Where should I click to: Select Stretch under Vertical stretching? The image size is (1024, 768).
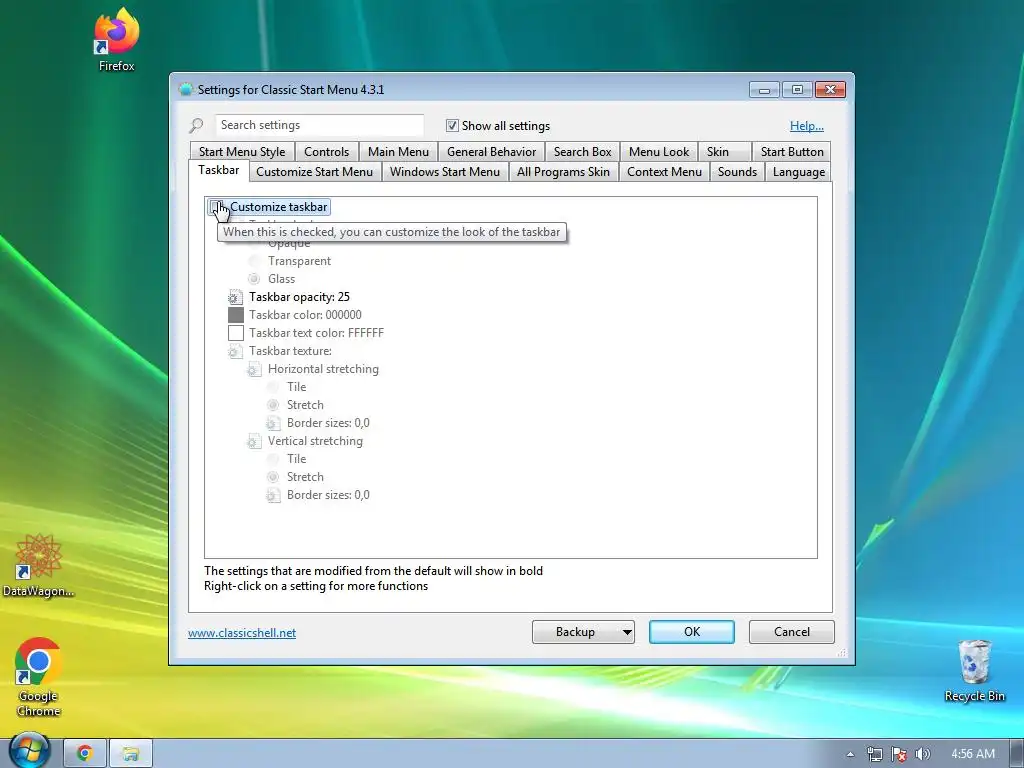(x=273, y=477)
